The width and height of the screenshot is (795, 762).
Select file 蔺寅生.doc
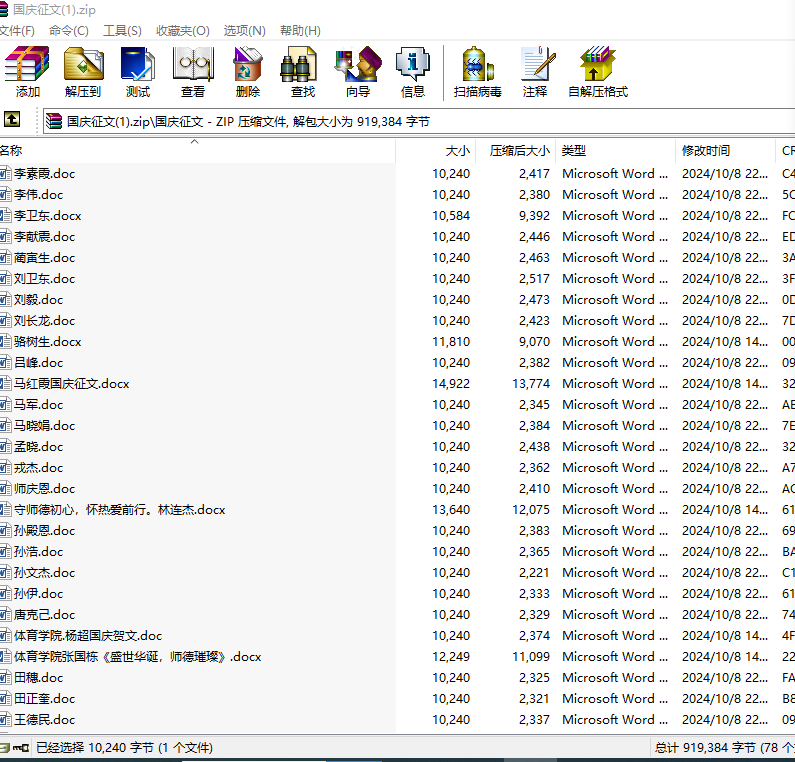(44, 258)
